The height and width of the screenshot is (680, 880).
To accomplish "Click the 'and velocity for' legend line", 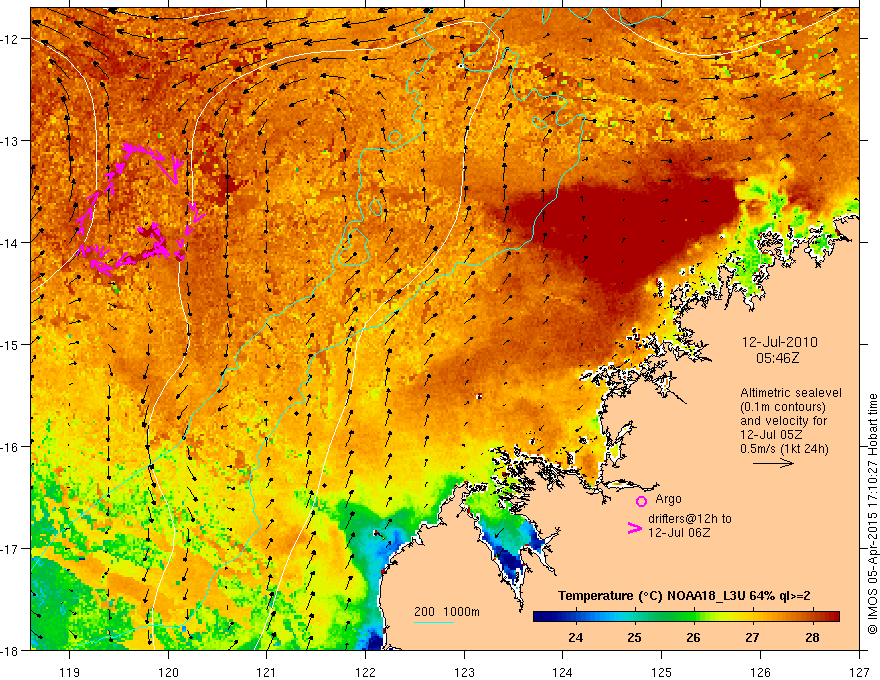I will [x=783, y=421].
